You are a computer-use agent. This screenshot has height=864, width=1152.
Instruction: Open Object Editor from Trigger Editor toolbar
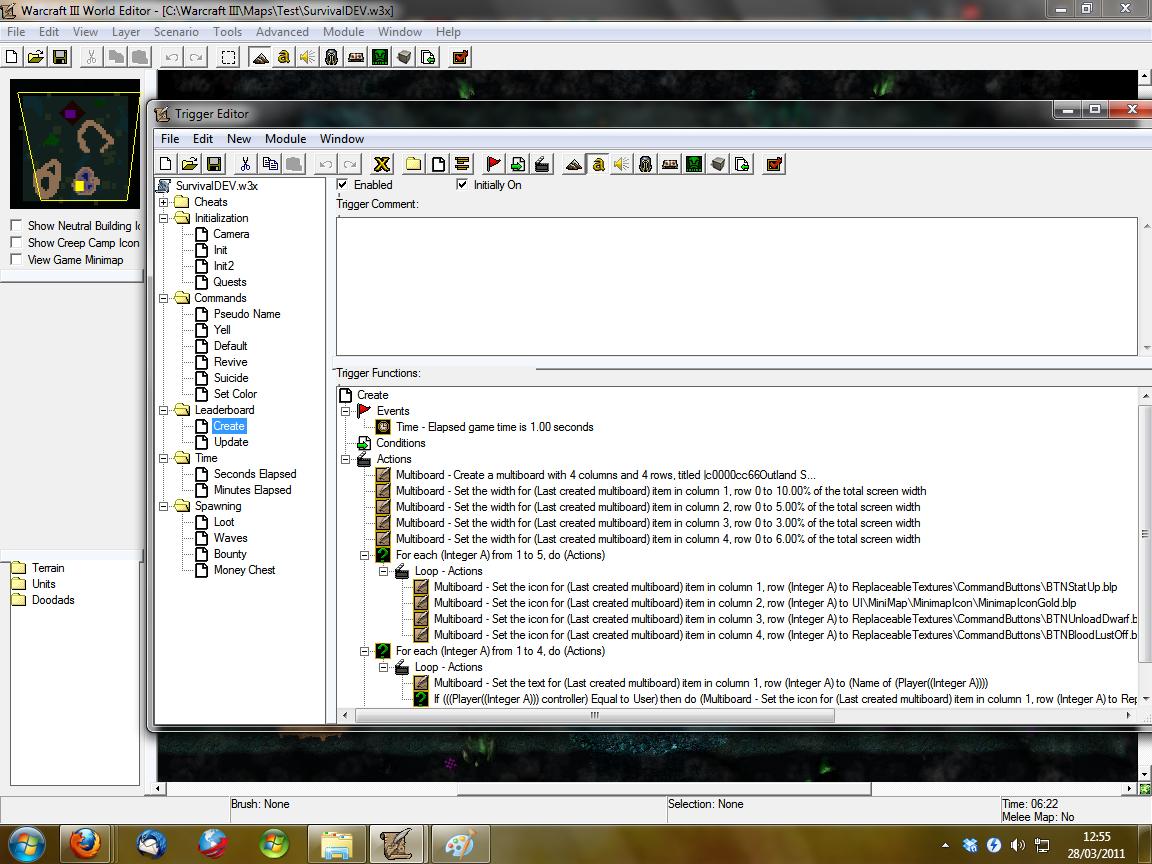(x=646, y=164)
